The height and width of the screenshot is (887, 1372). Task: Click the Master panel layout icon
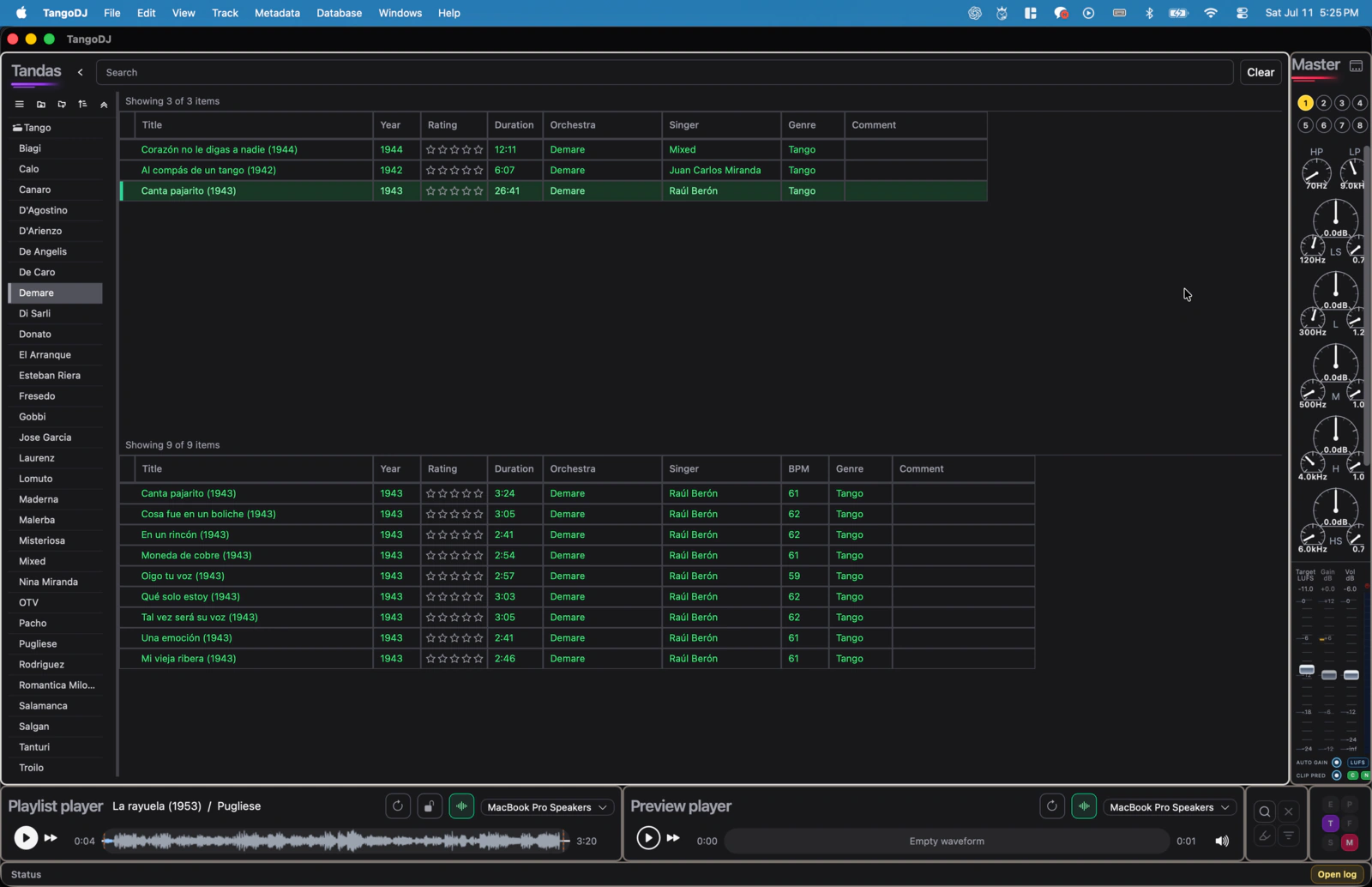[x=1357, y=66]
